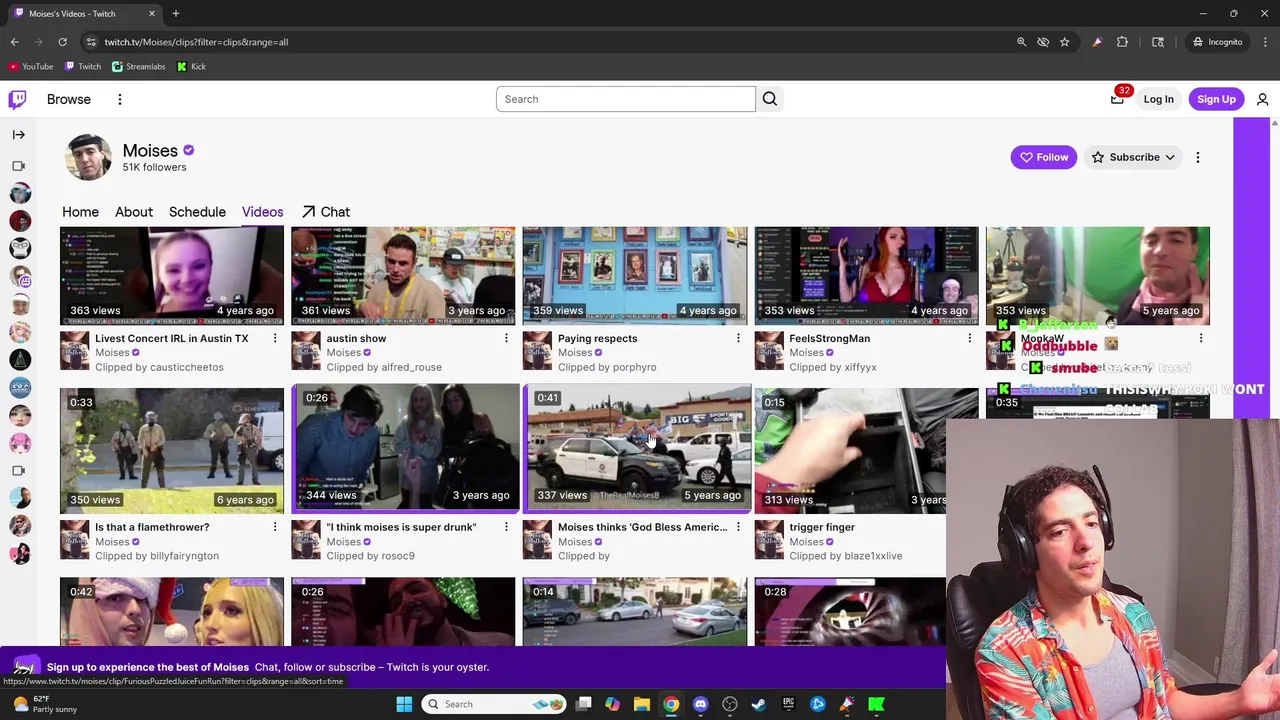Image resolution: width=1280 pixels, height=720 pixels.
Task: Play the Livest Concert IRL clip thumbnail
Action: point(172,275)
